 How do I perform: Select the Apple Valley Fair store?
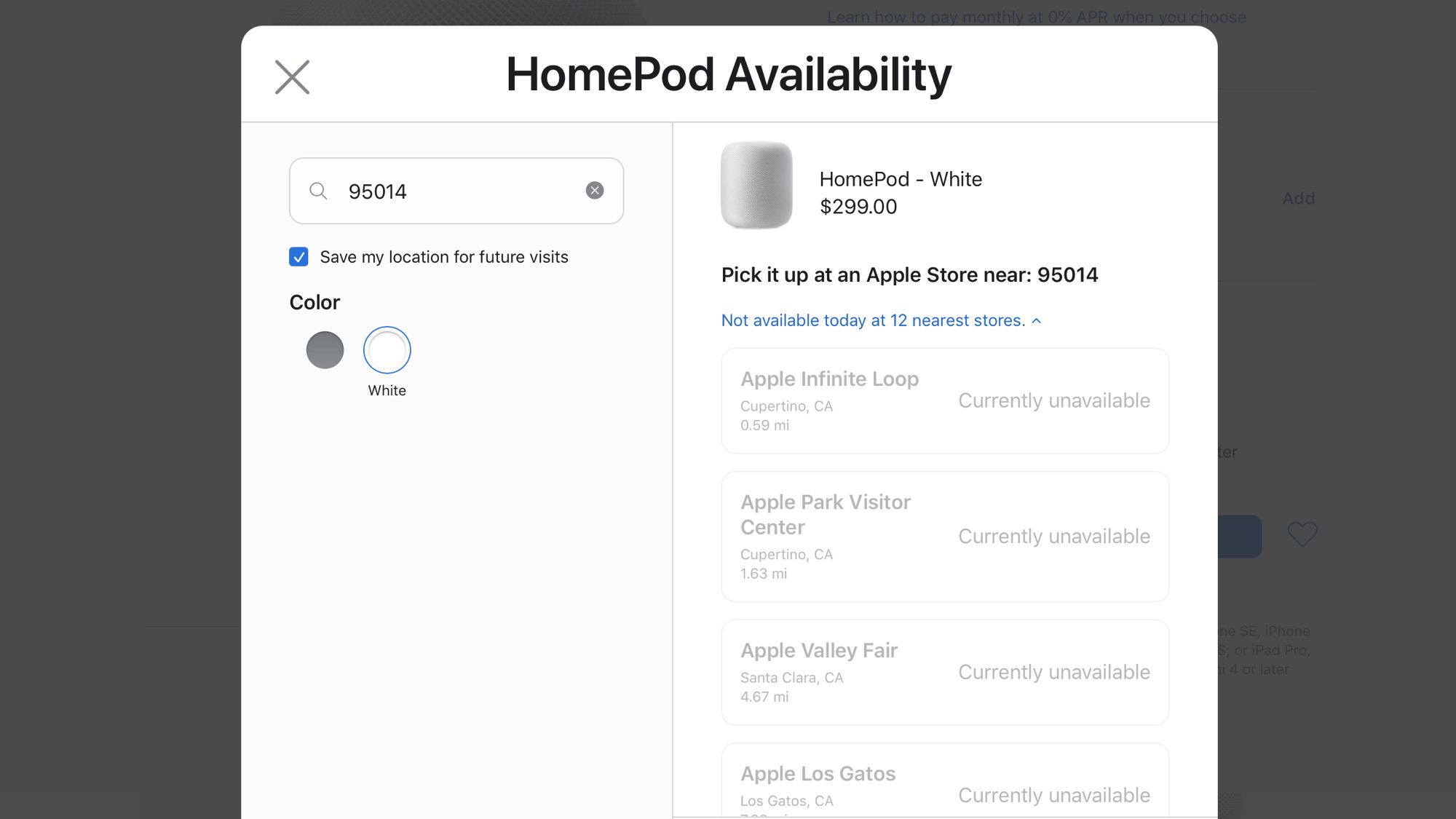944,672
